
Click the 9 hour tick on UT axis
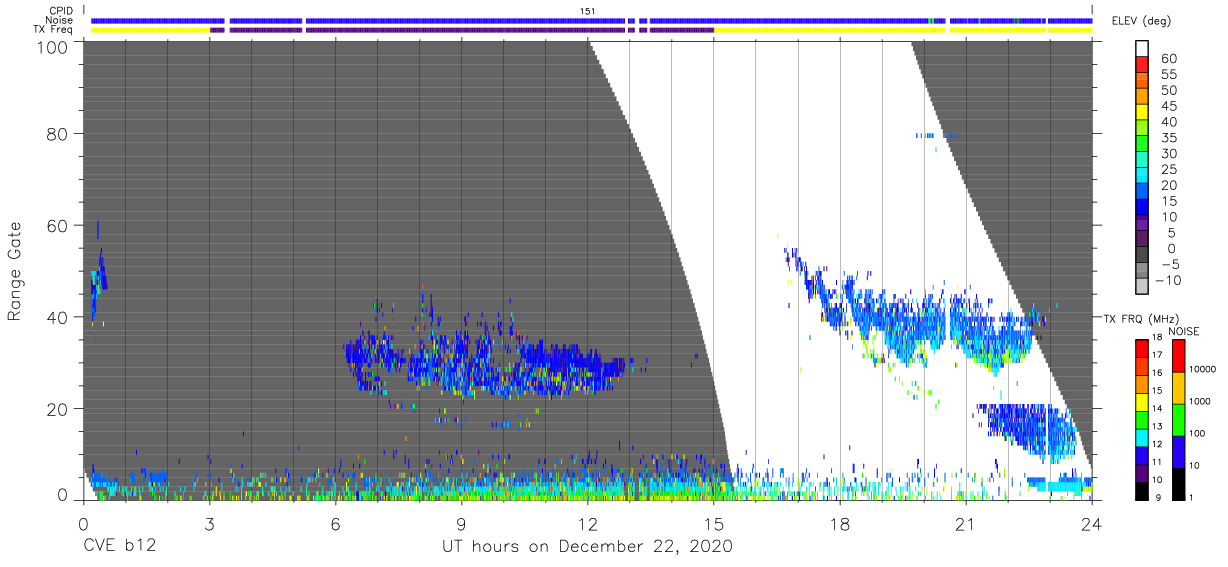click(x=461, y=524)
